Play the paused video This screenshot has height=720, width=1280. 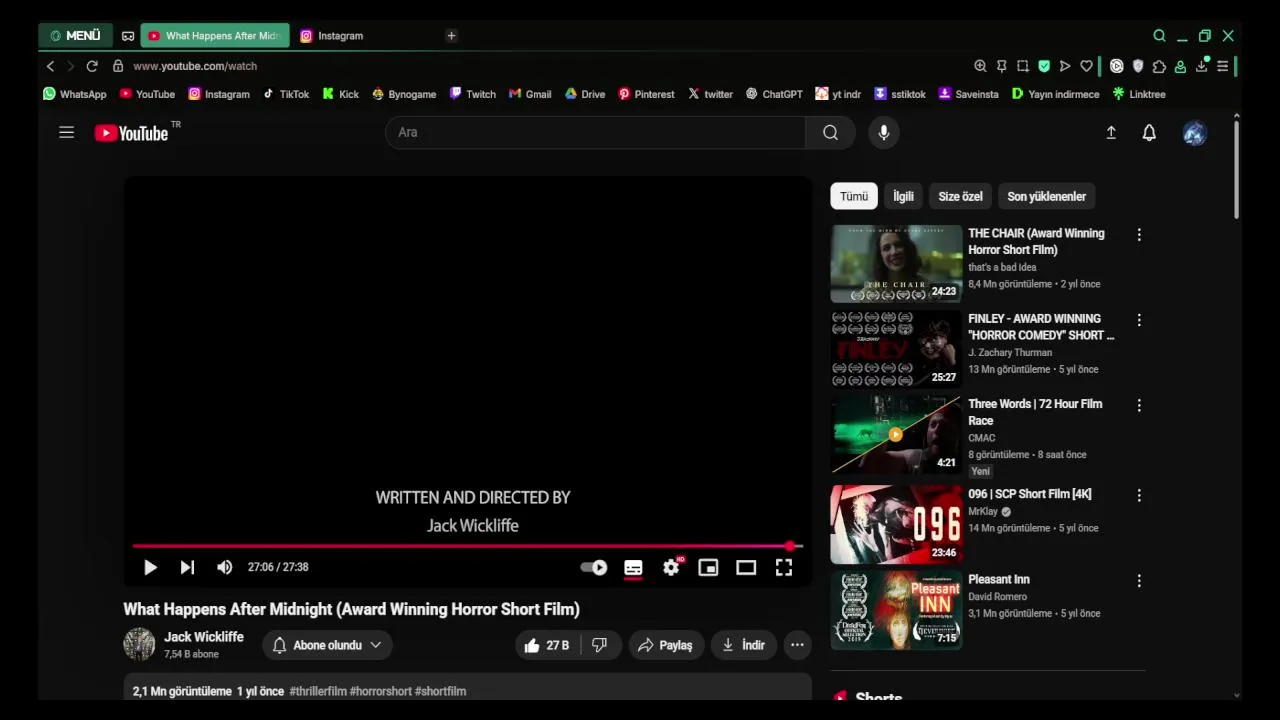(x=150, y=567)
